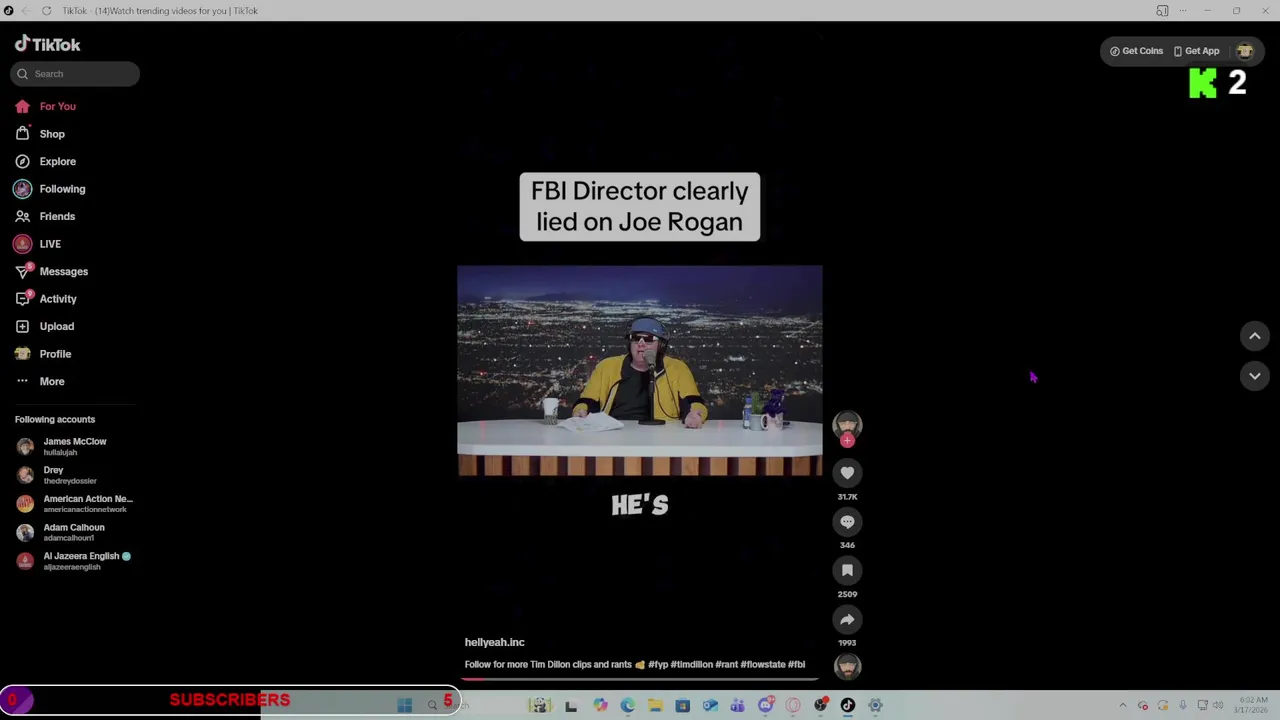Open the taskbar clock and date
Screen dimensions: 1280x720
[x=1252, y=705]
